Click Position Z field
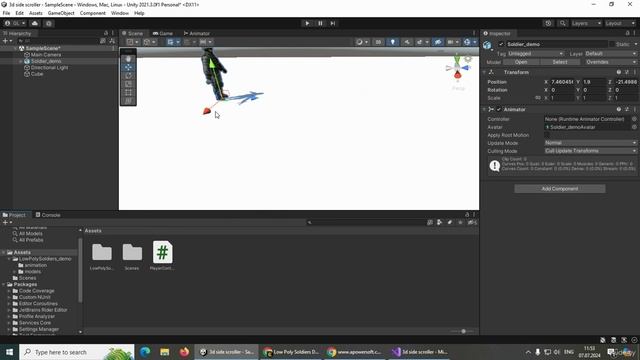 pyautogui.click(x=626, y=82)
